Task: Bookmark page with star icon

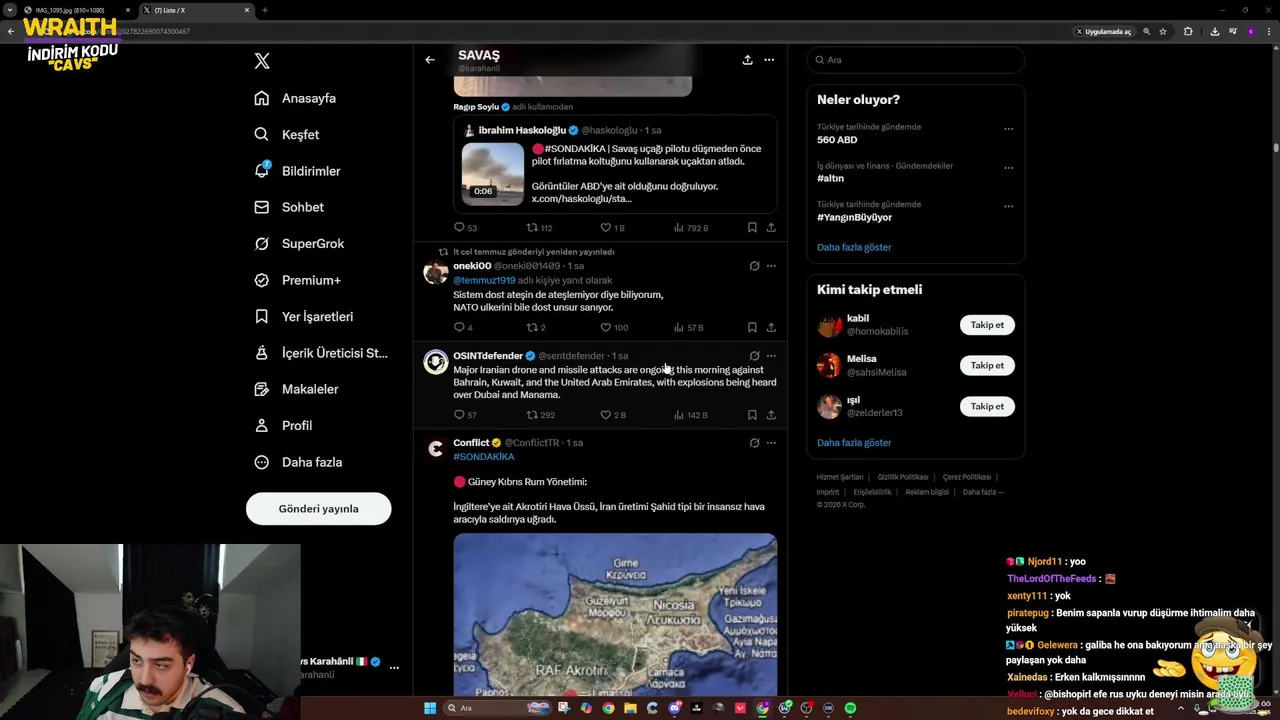Action: (1163, 31)
